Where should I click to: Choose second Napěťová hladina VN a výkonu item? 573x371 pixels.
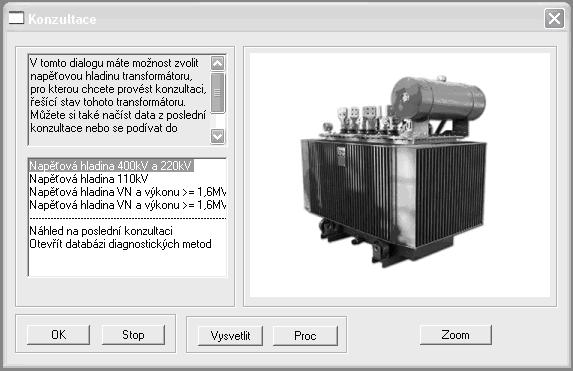128,205
